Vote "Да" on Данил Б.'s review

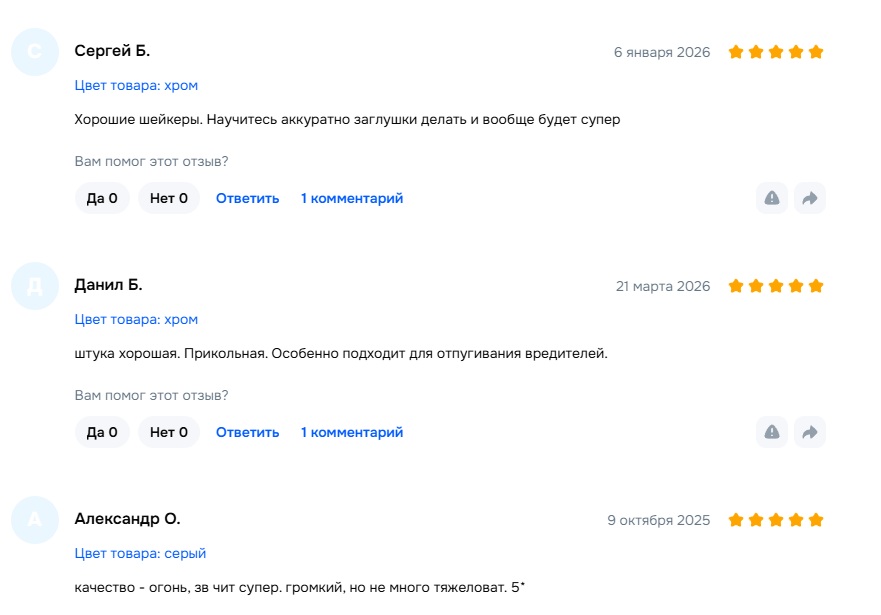point(102,432)
